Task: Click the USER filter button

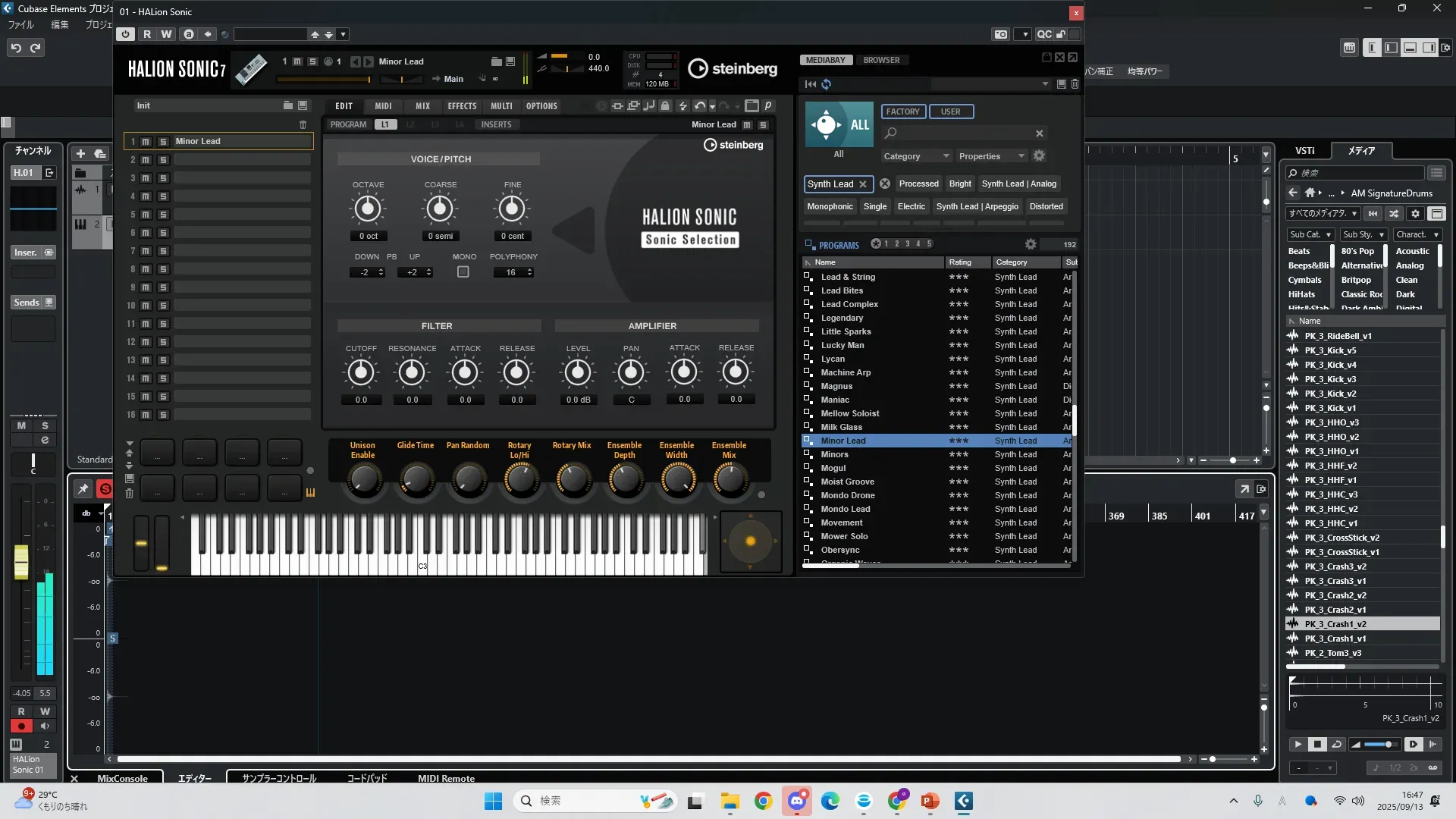Action: (950, 111)
